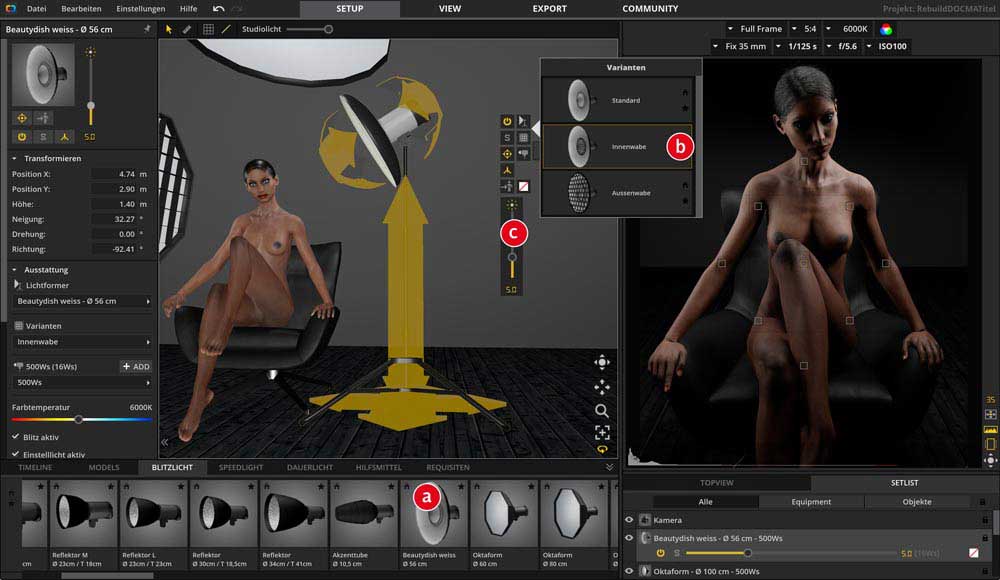Screen dimensions: 1000x580
Task: Hide the Kamera item in setlist
Action: 630,520
